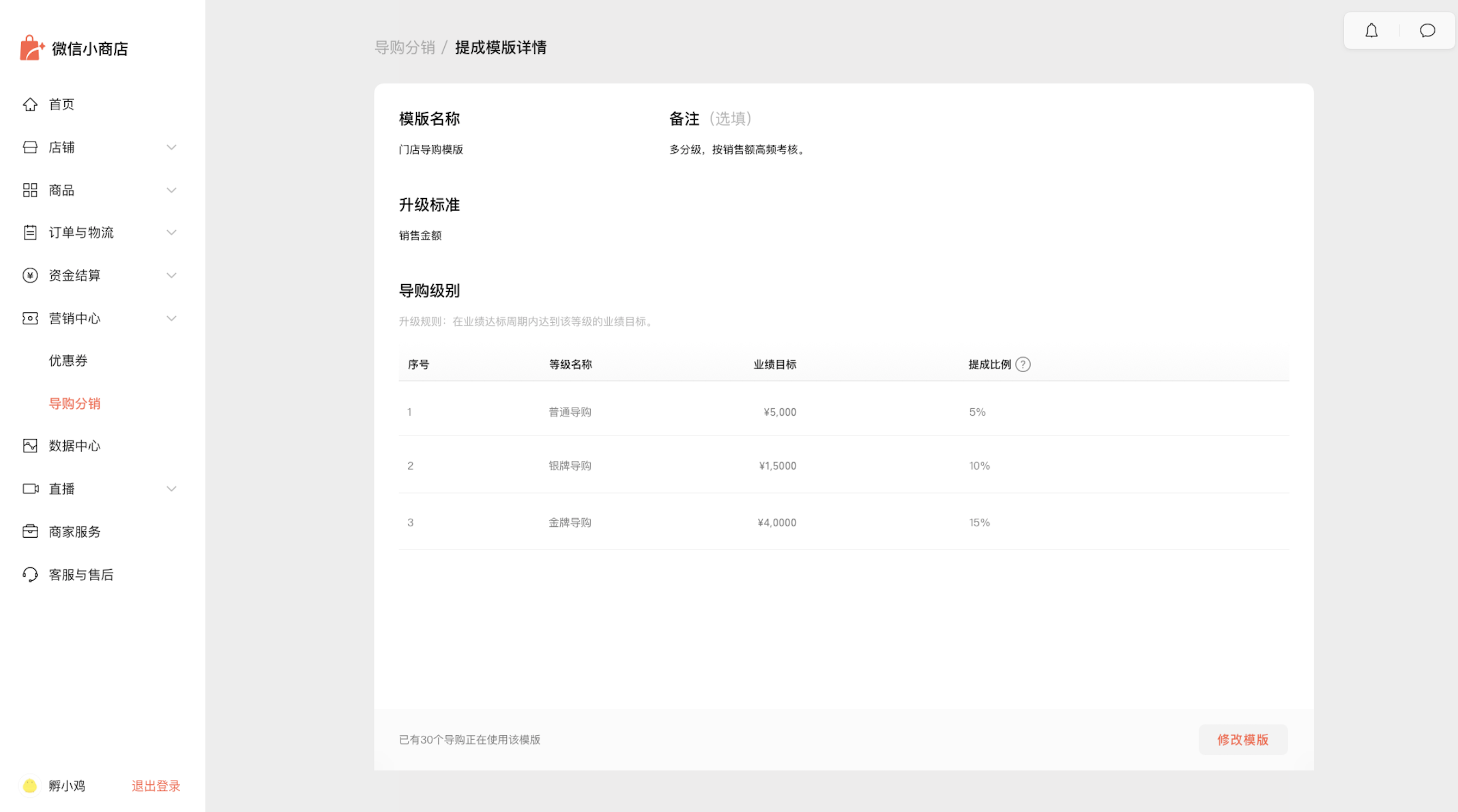Viewport: 1458px width, 812px height.
Task: Go back via 导购分销 breadcrumb
Action: pyautogui.click(x=404, y=47)
